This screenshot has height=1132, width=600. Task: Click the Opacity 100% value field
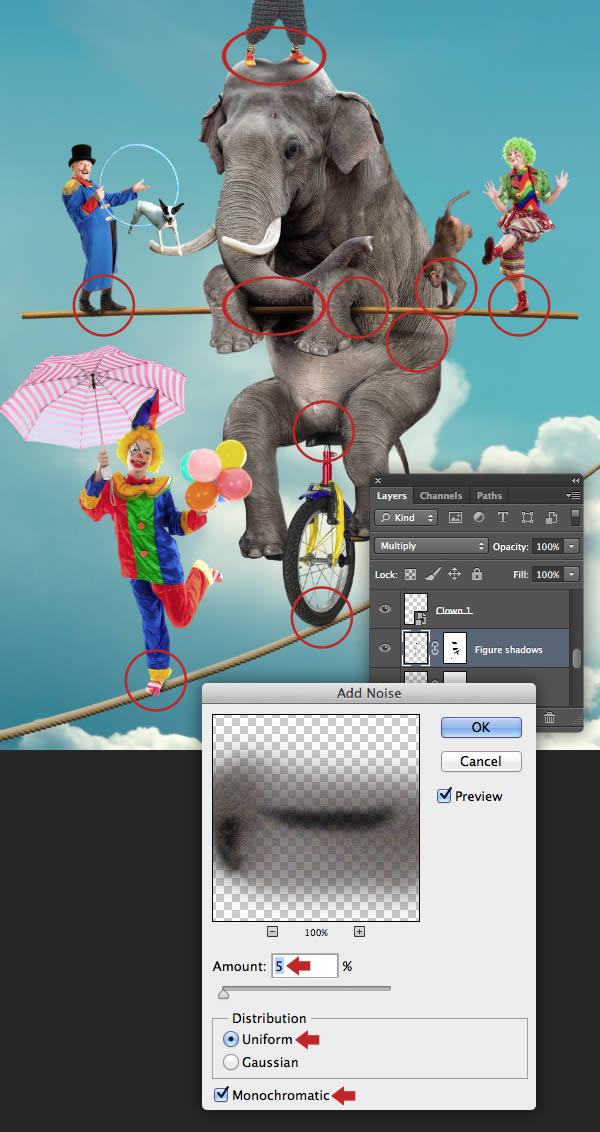tap(548, 547)
